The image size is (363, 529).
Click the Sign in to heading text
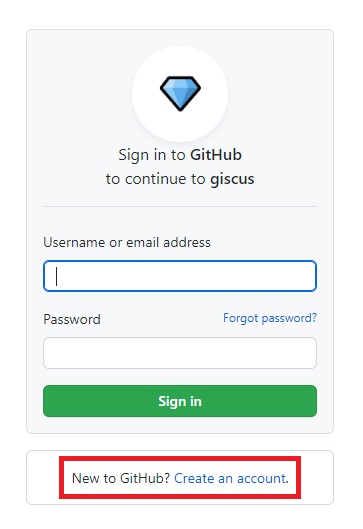[x=152, y=155]
